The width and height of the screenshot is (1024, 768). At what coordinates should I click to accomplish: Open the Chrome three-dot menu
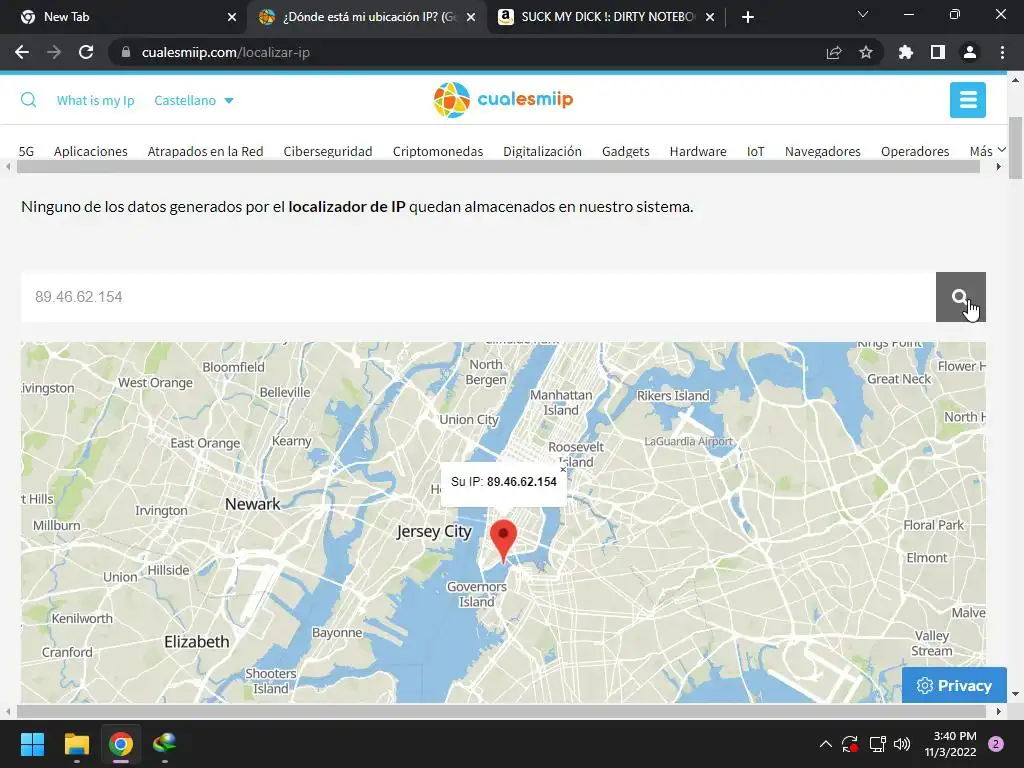pos(1002,52)
